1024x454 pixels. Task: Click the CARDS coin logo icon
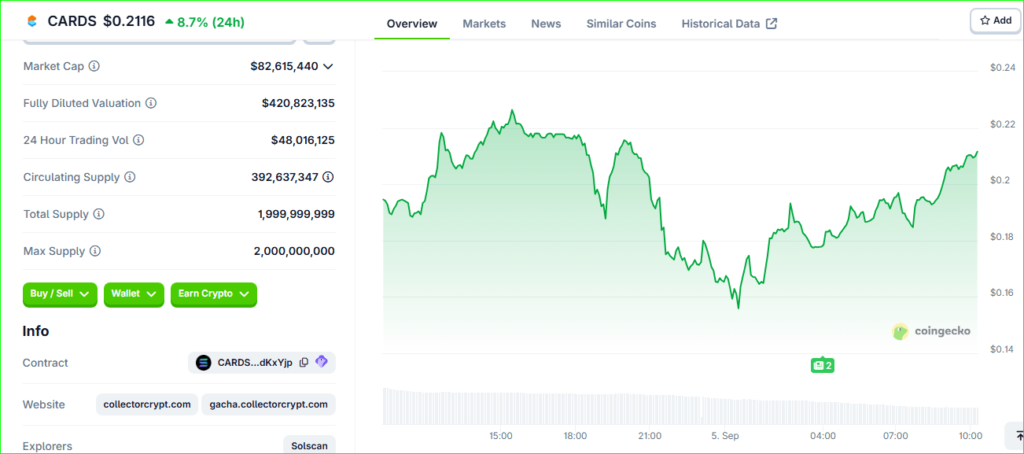tap(31, 21)
